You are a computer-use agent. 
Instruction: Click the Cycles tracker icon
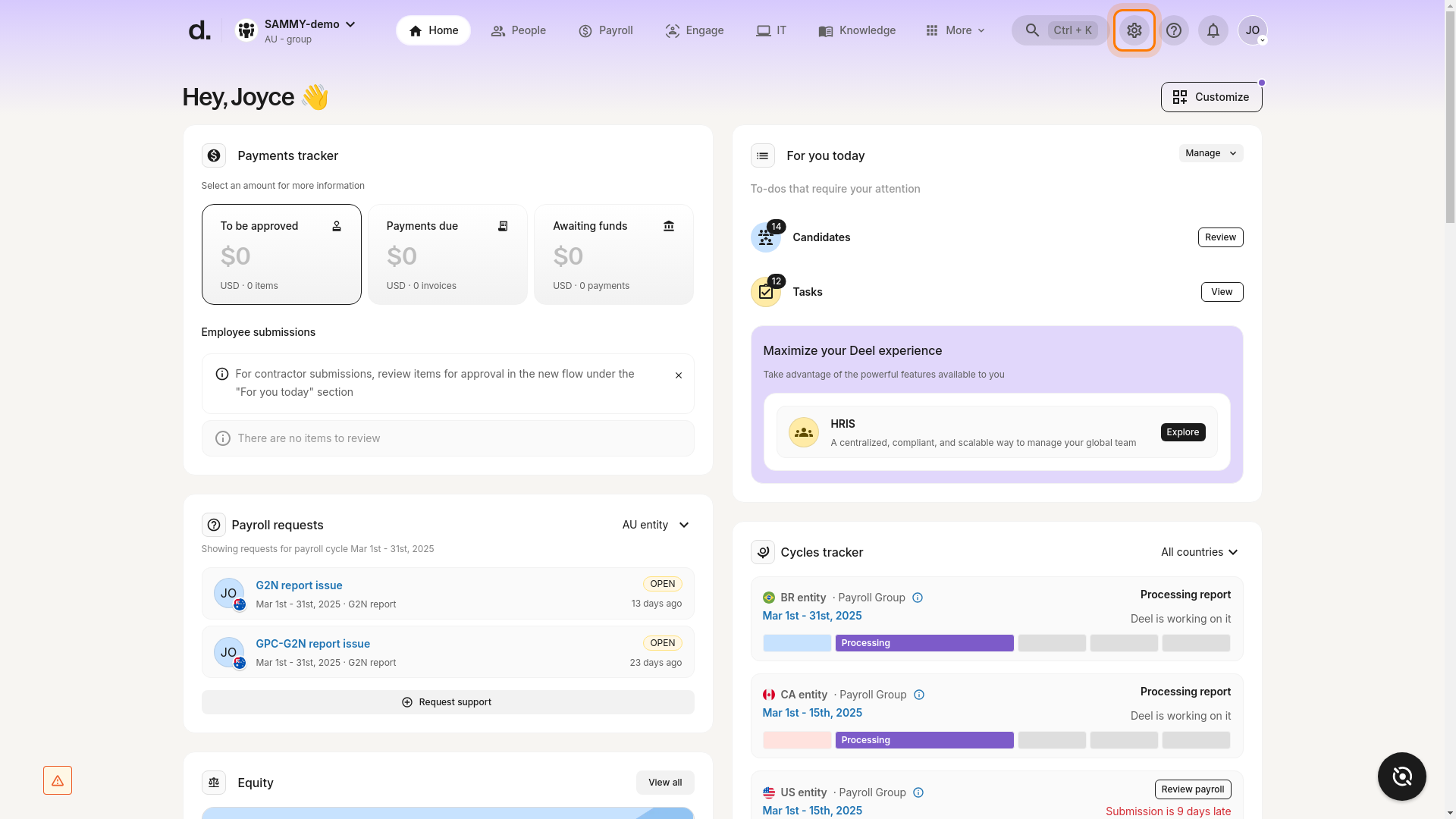tap(762, 552)
